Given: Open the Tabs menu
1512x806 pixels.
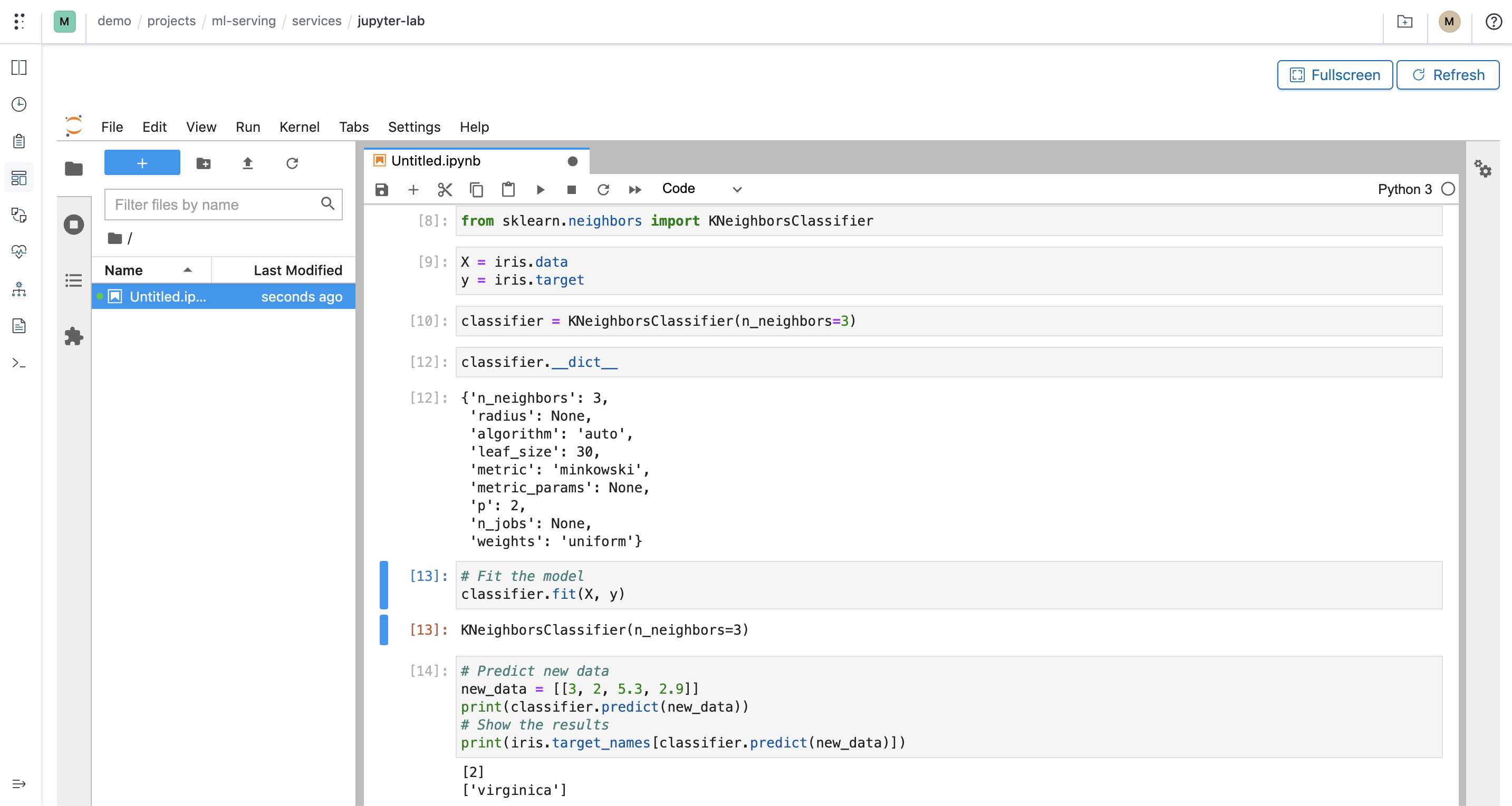Looking at the screenshot, I should point(354,127).
